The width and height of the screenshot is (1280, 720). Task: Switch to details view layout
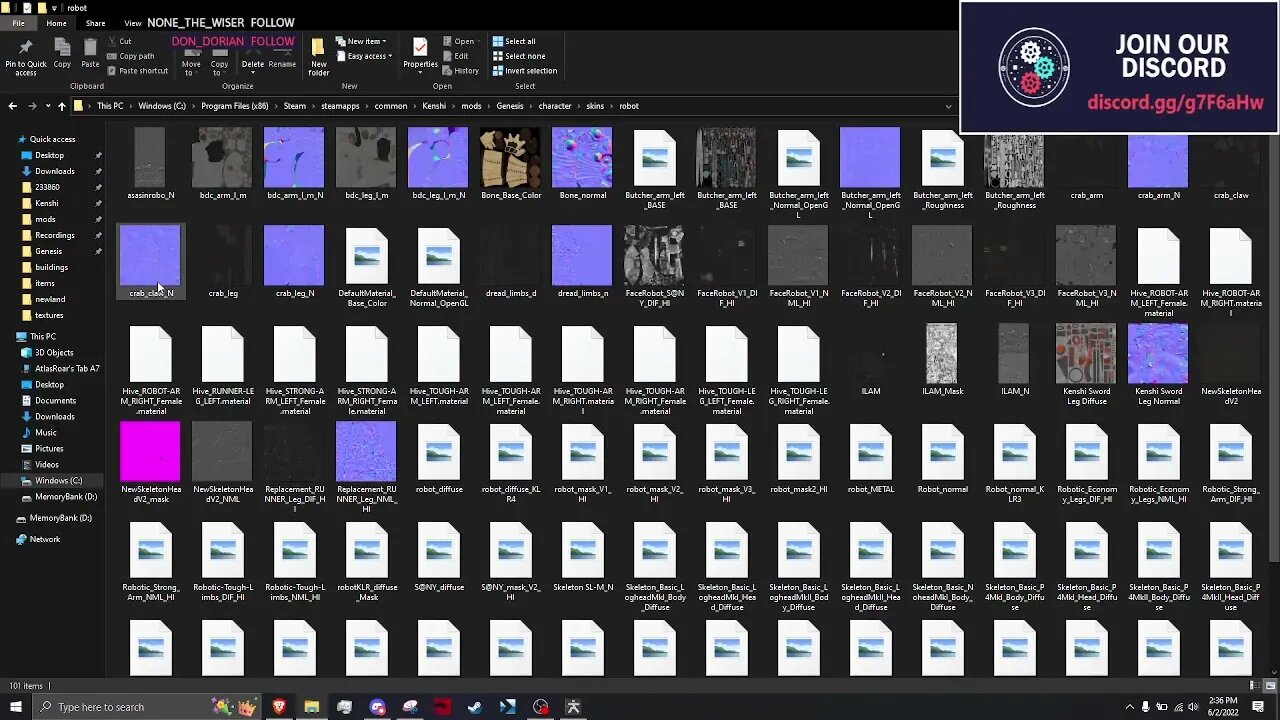(1257, 686)
